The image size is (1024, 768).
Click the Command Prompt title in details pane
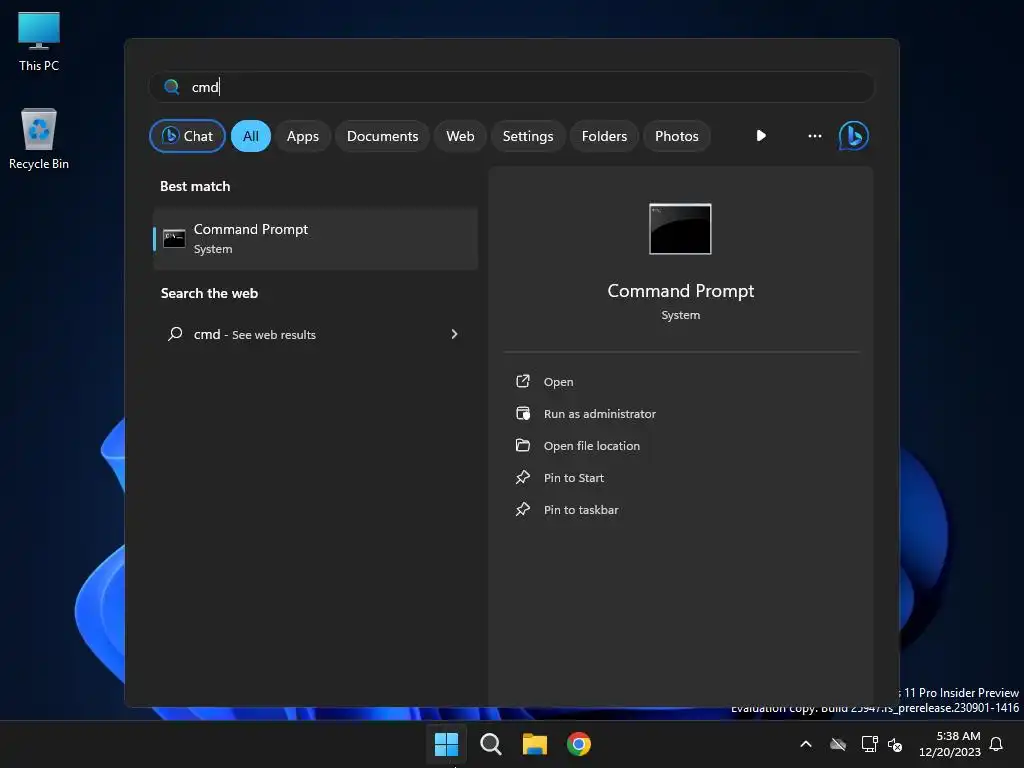[680, 291]
